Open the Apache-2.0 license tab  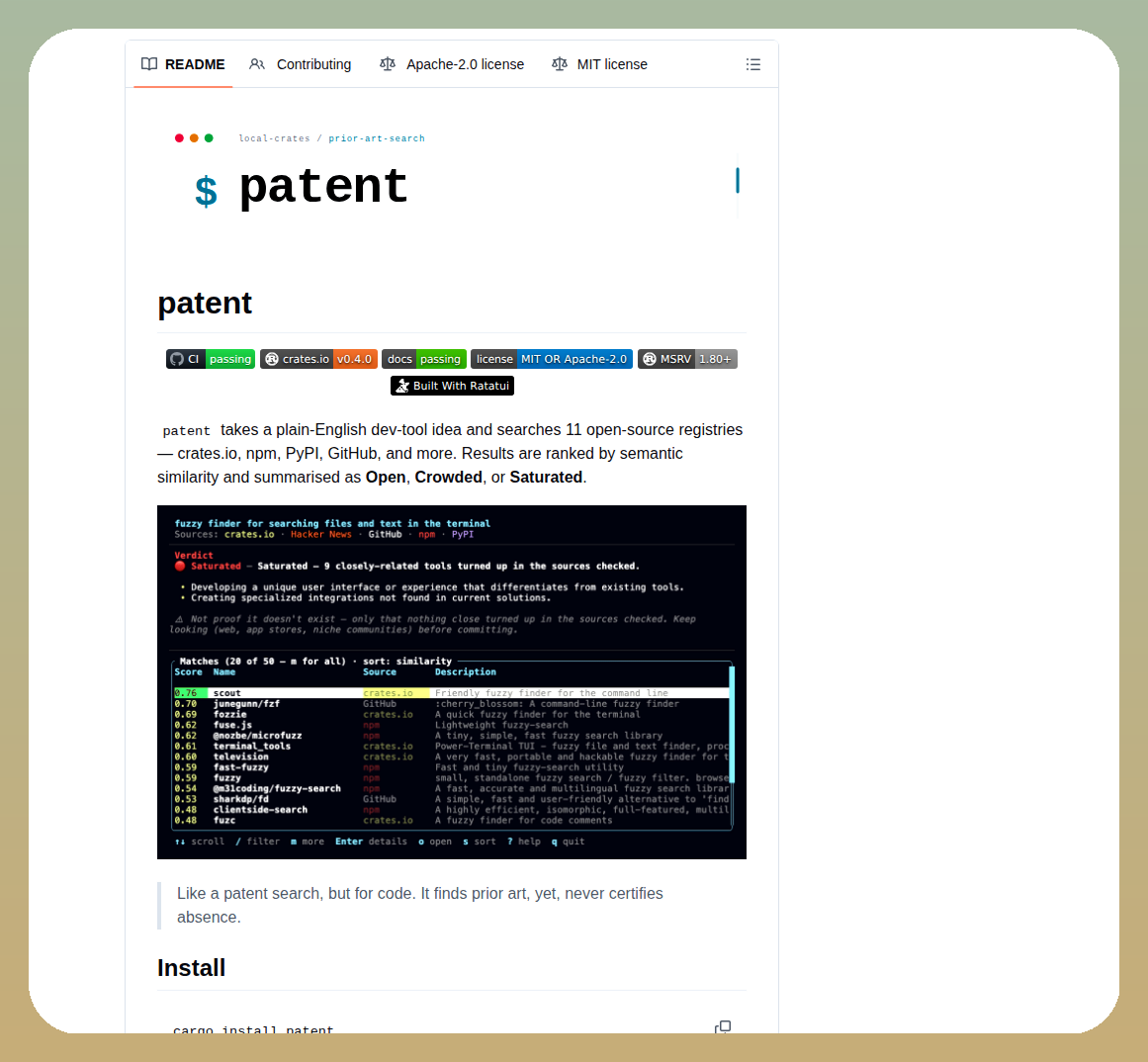pos(452,64)
